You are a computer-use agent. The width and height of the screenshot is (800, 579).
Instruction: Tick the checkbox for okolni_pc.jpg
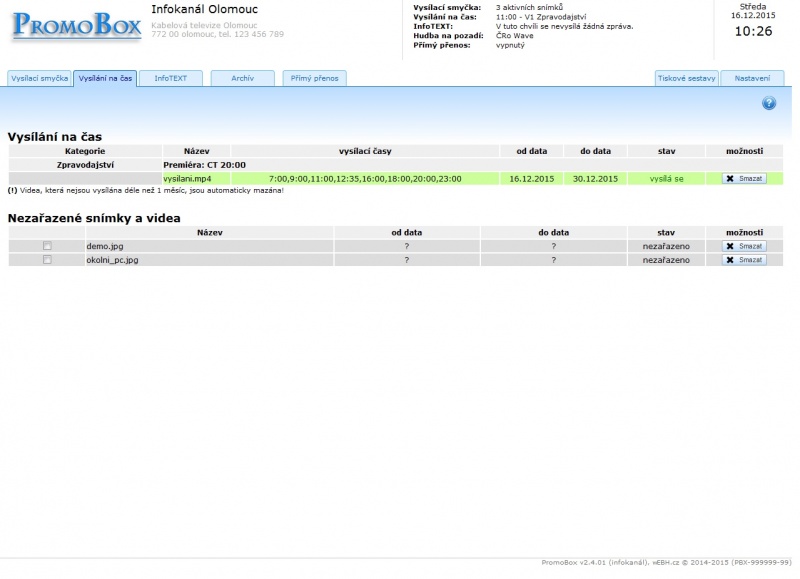(x=47, y=260)
